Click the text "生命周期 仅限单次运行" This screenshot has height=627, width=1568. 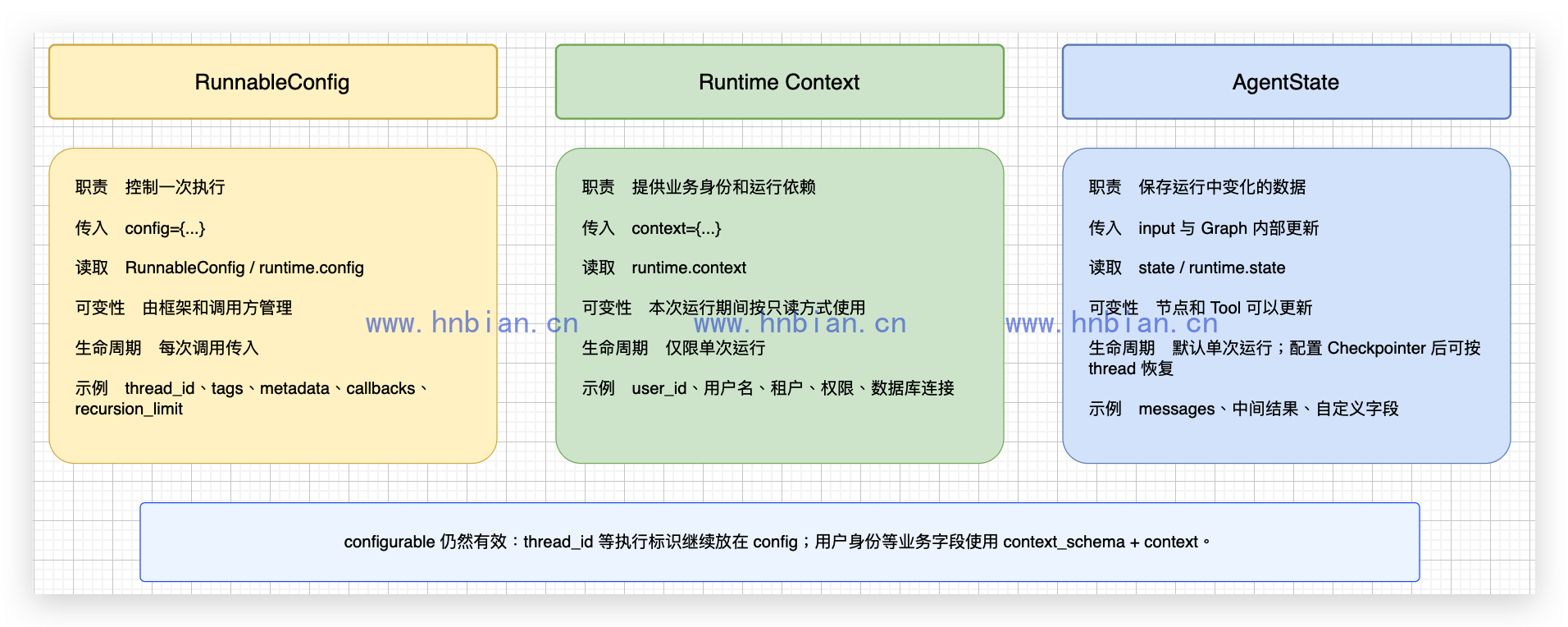pos(673,348)
